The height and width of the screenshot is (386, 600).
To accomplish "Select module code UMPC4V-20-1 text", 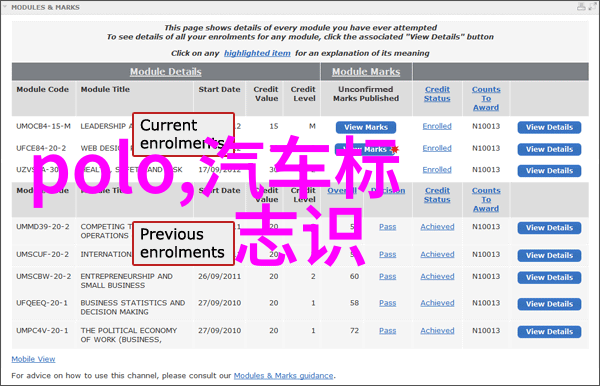I will point(42,331).
